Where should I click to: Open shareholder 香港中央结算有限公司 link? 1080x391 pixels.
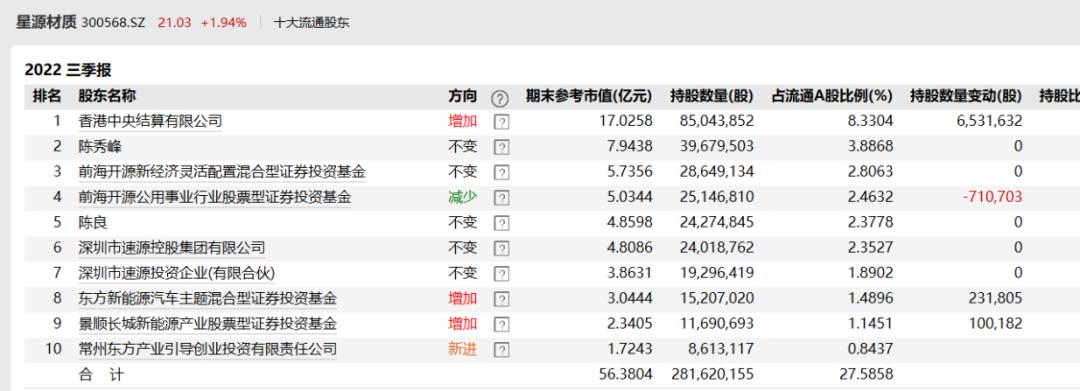tap(150, 122)
